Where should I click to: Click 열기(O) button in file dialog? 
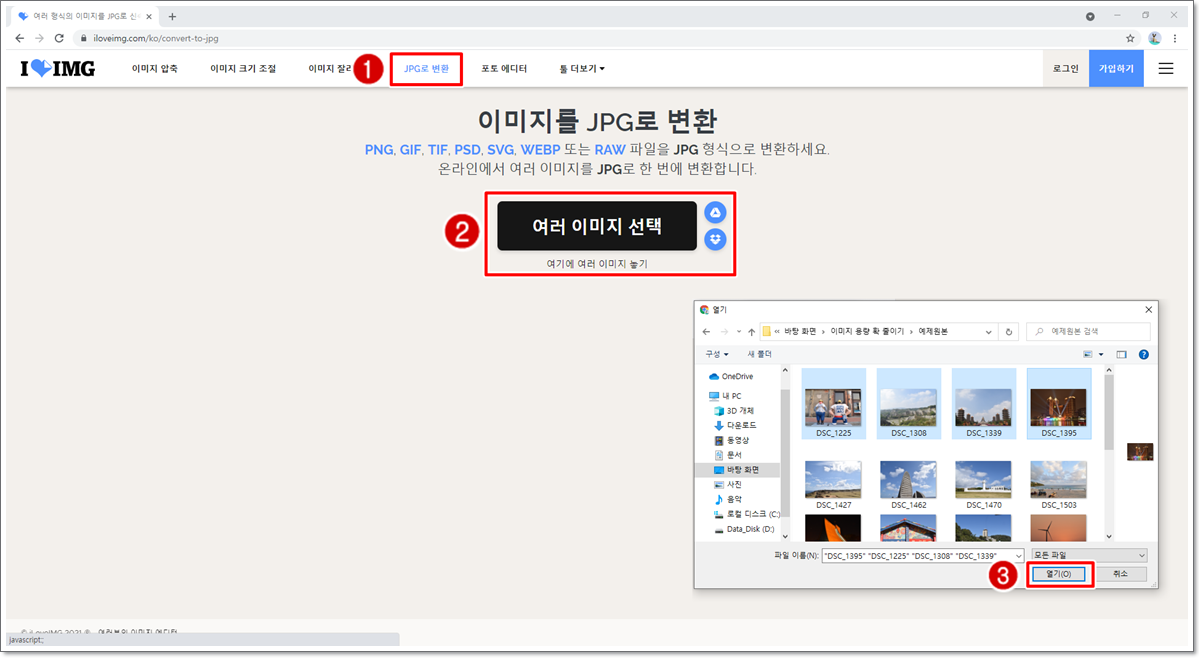click(1059, 574)
